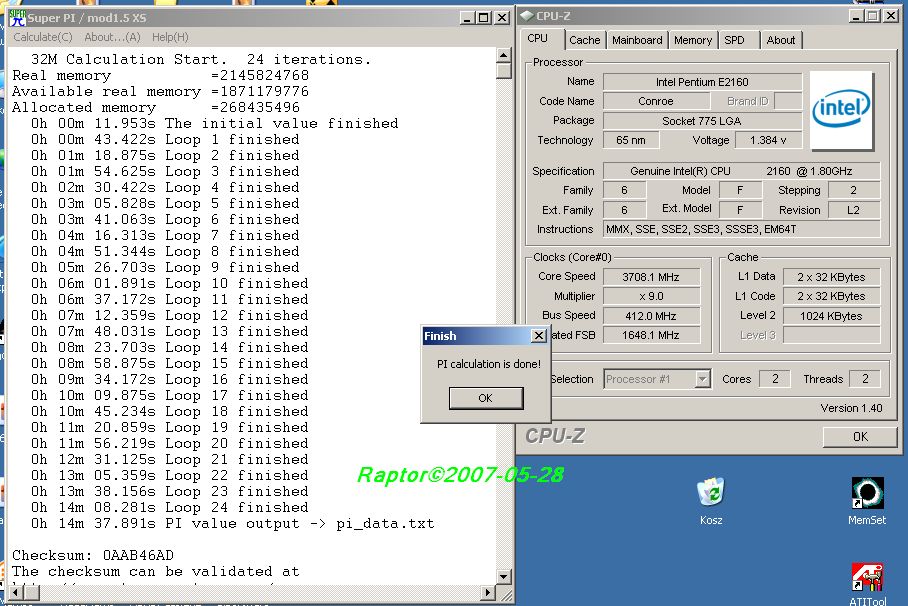The width and height of the screenshot is (908, 606).
Task: Click the Voltage 1.384 v field
Action: [768, 140]
